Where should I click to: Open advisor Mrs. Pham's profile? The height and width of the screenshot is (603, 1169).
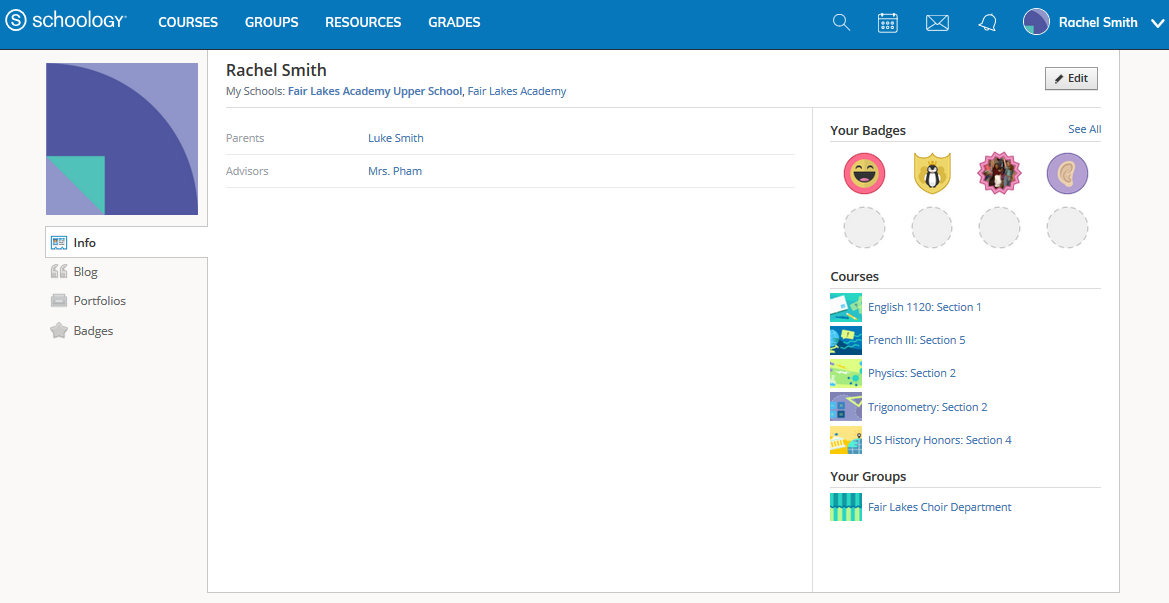(x=395, y=171)
